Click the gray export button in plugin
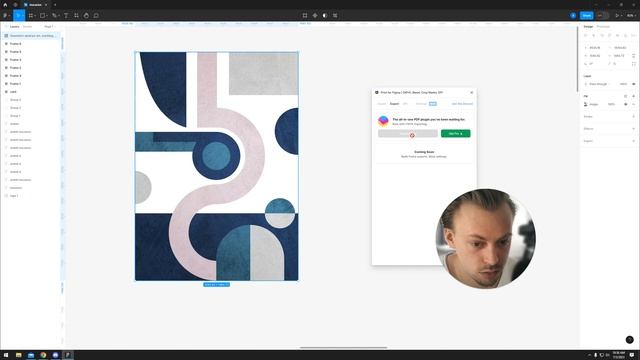Image resolution: width=640 pixels, height=360 pixels. tap(408, 133)
